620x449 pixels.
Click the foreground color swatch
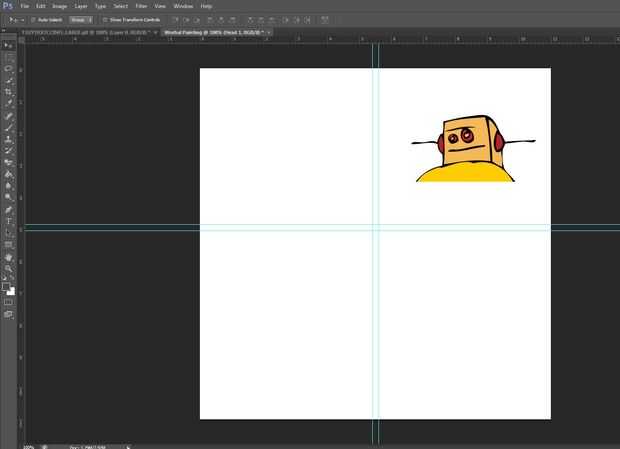(x=7, y=286)
